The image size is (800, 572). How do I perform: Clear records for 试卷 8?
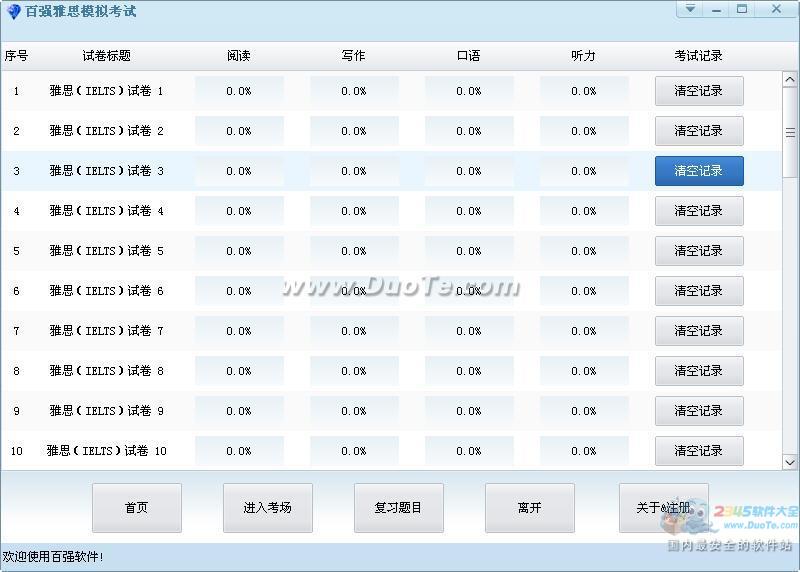tap(699, 371)
